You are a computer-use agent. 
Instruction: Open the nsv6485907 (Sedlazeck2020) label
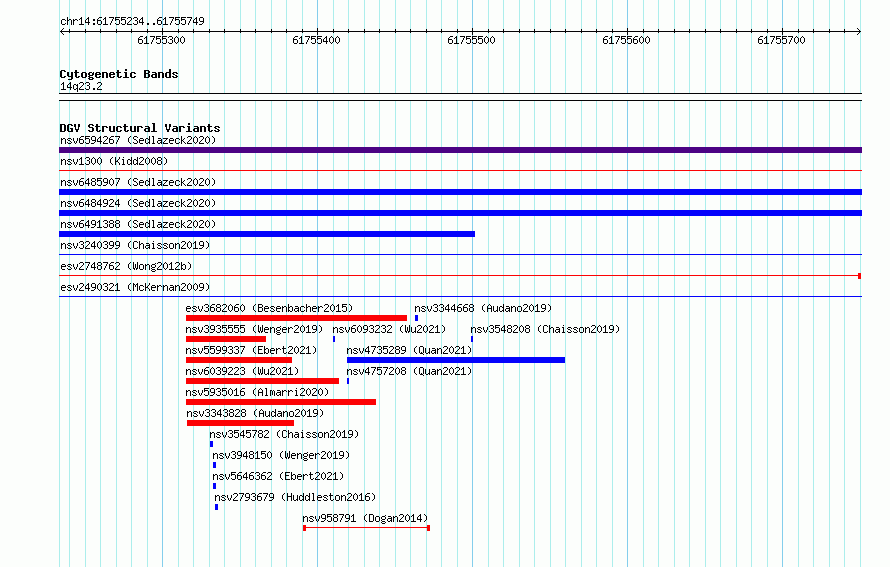coord(138,182)
